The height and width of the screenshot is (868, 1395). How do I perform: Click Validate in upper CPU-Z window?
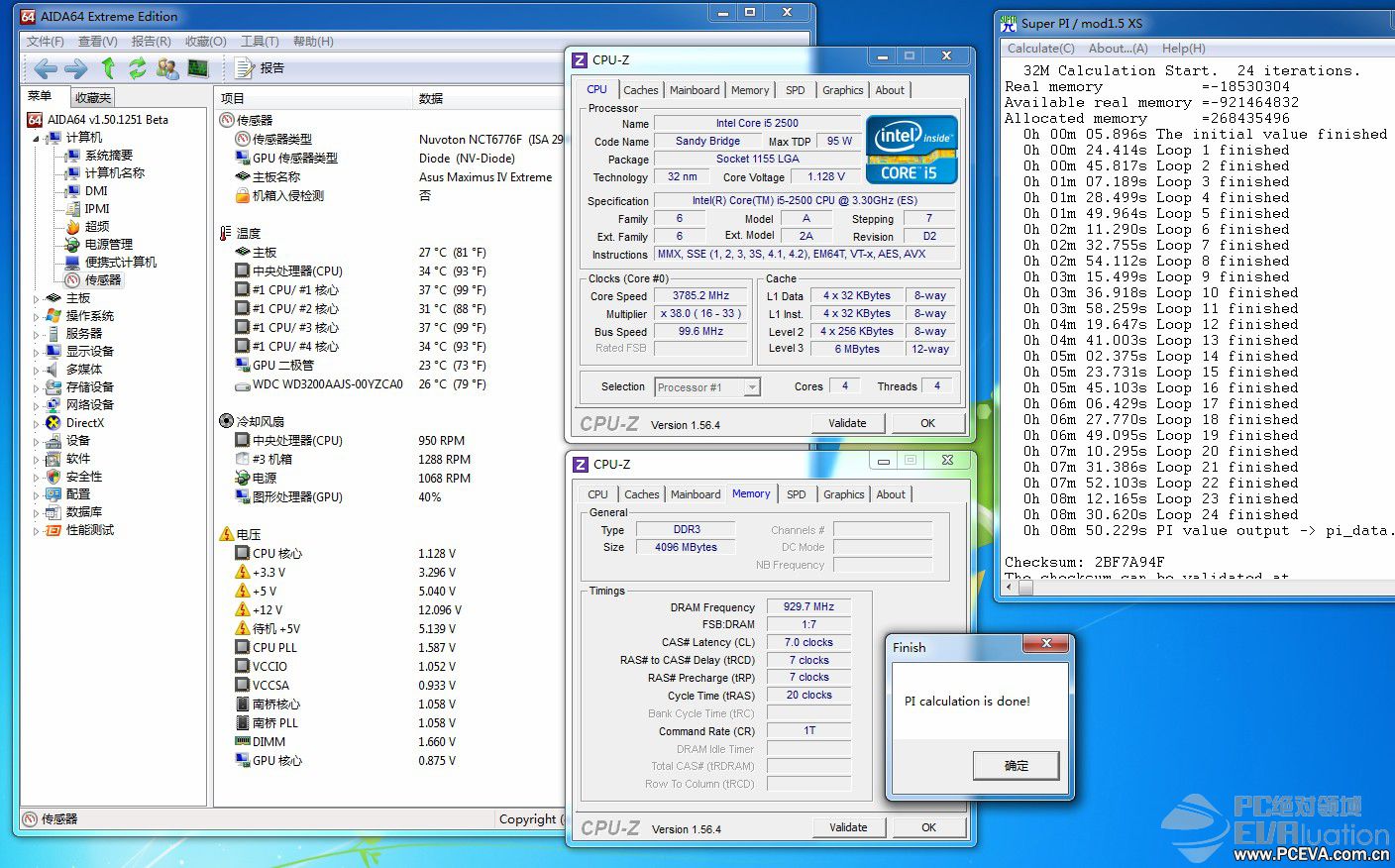tap(847, 423)
